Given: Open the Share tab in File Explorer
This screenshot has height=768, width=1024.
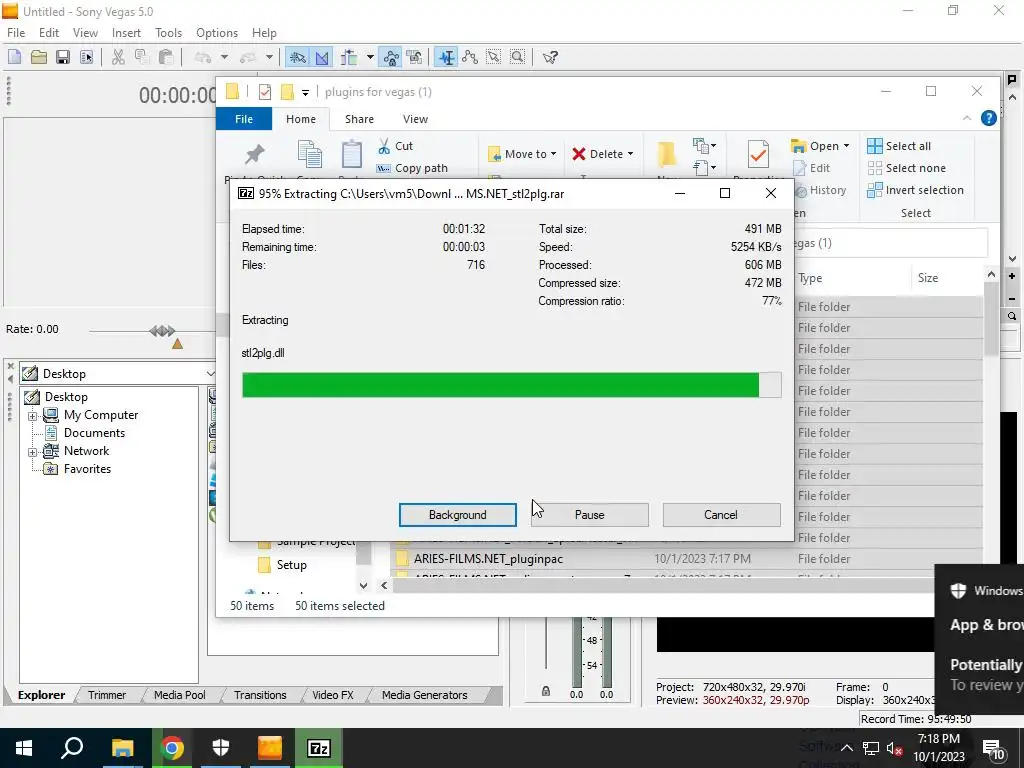Looking at the screenshot, I should pyautogui.click(x=359, y=119).
